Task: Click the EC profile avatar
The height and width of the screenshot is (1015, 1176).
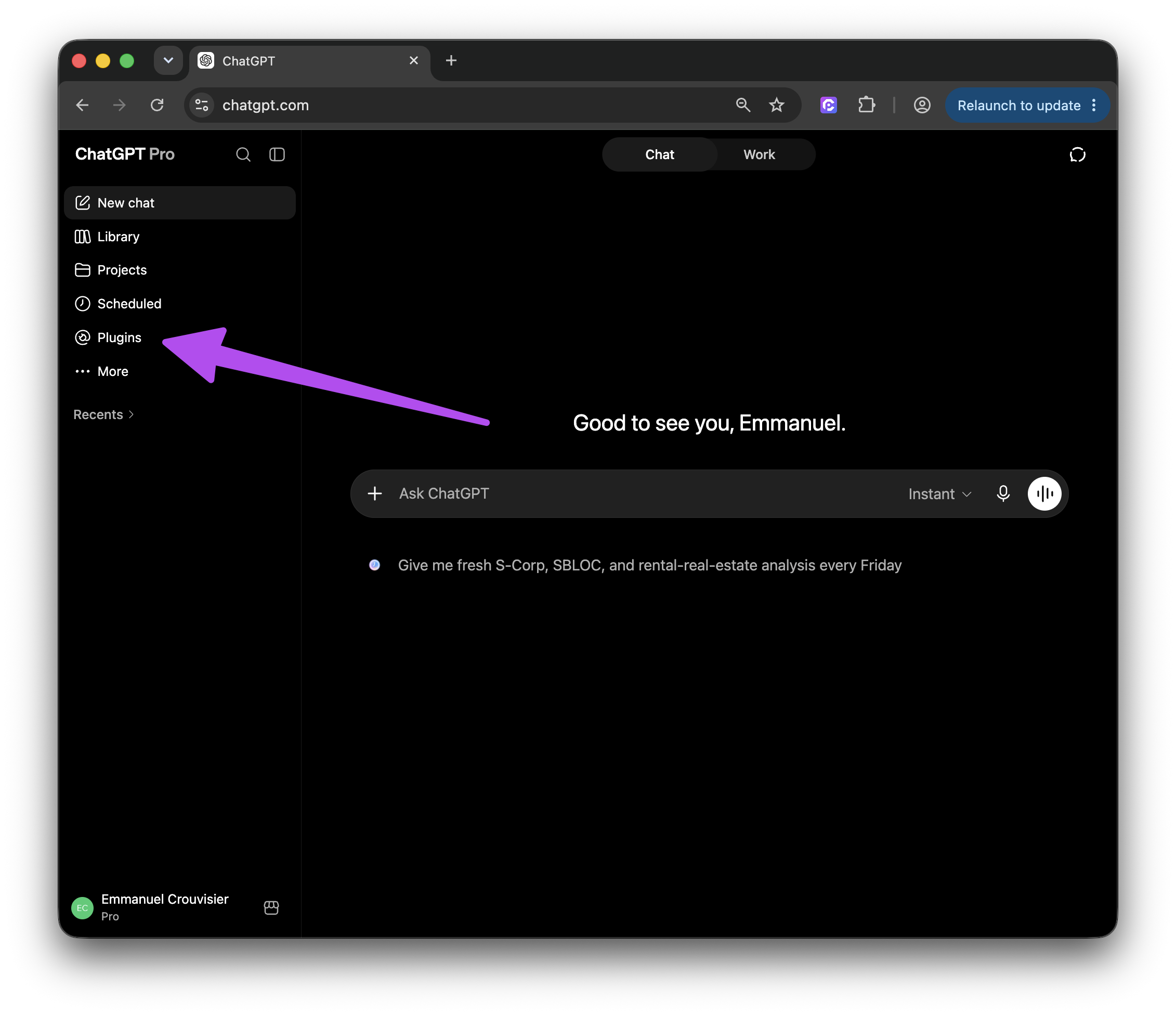Action: 82,908
